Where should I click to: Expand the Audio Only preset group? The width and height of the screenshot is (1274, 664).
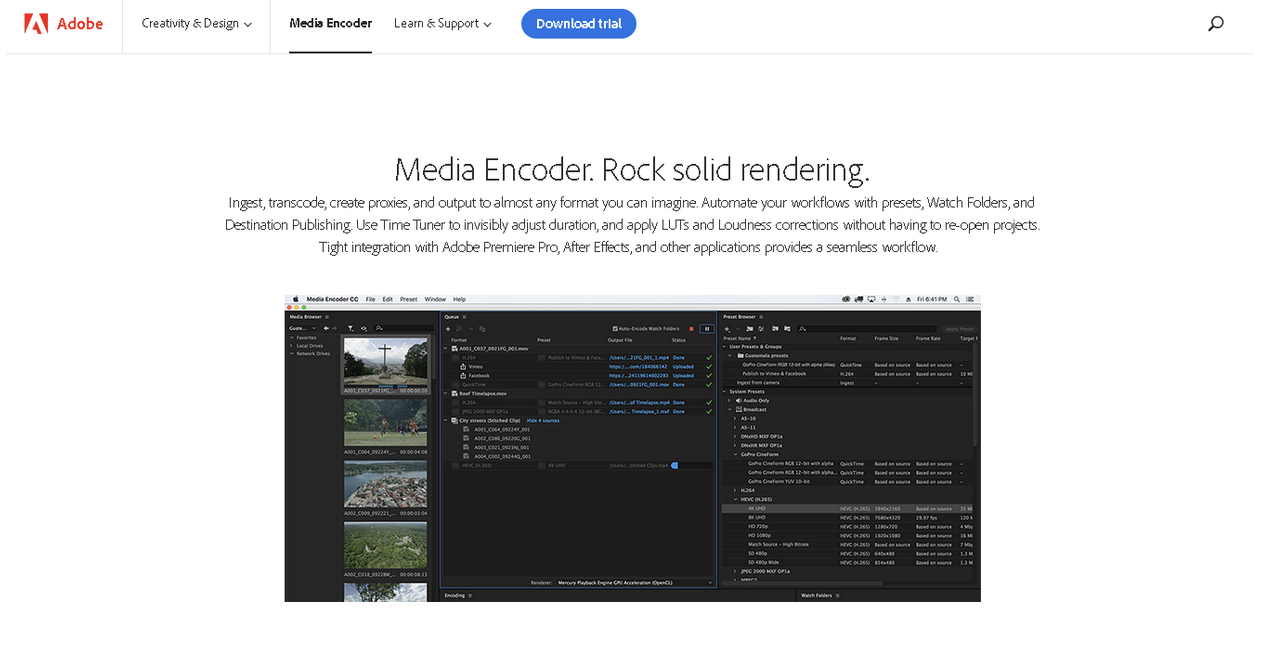point(729,401)
